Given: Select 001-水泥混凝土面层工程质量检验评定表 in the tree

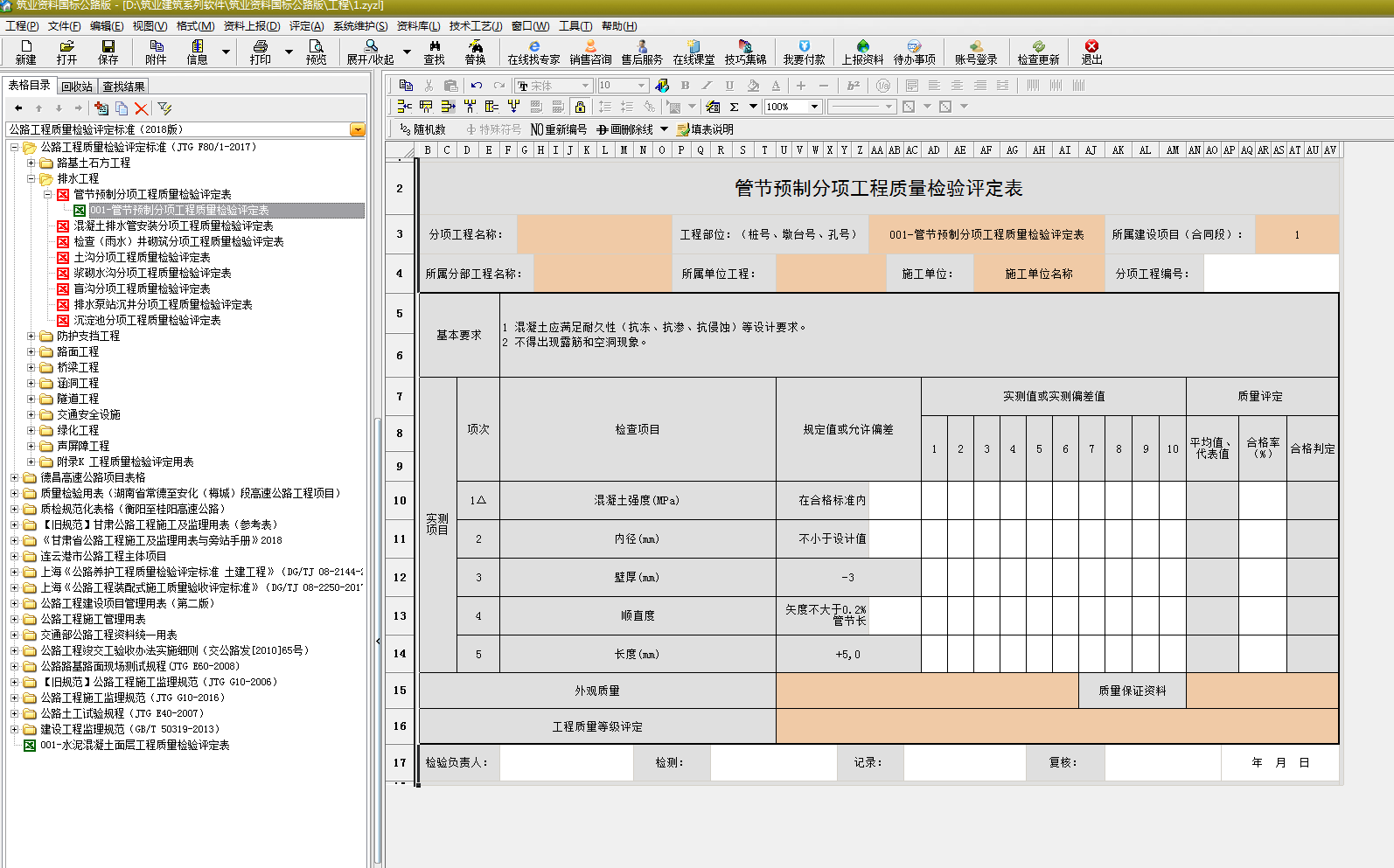Looking at the screenshot, I should click(135, 745).
